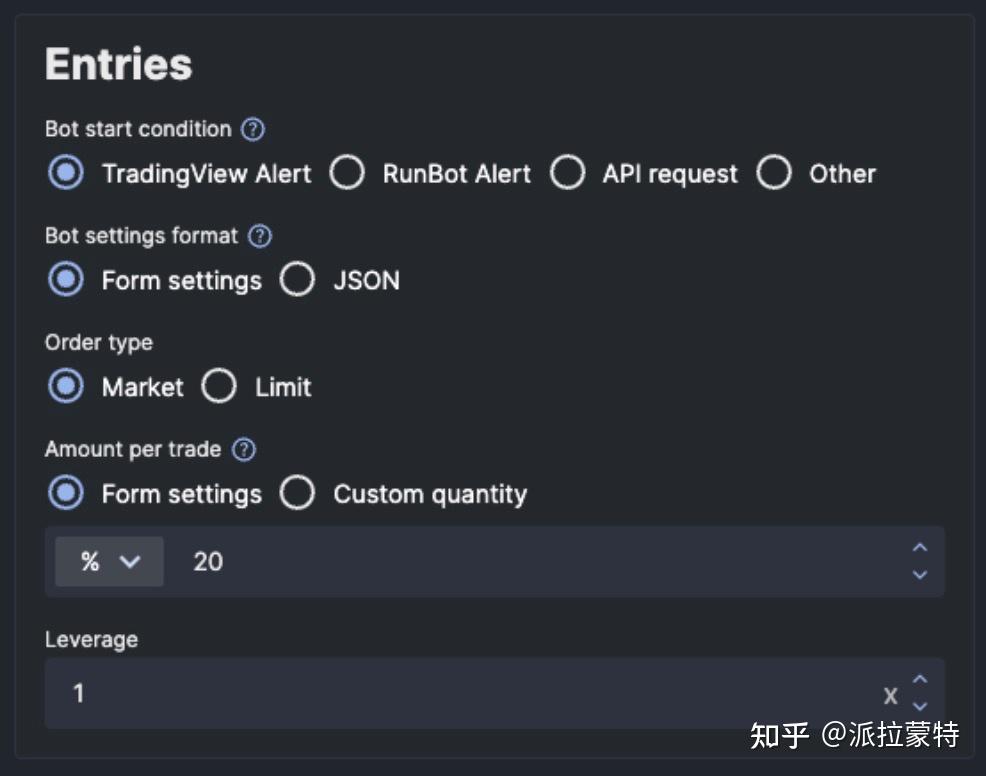Click the chevron on the percent unit selector
Screen dimensions: 986x776
[x=131, y=561]
